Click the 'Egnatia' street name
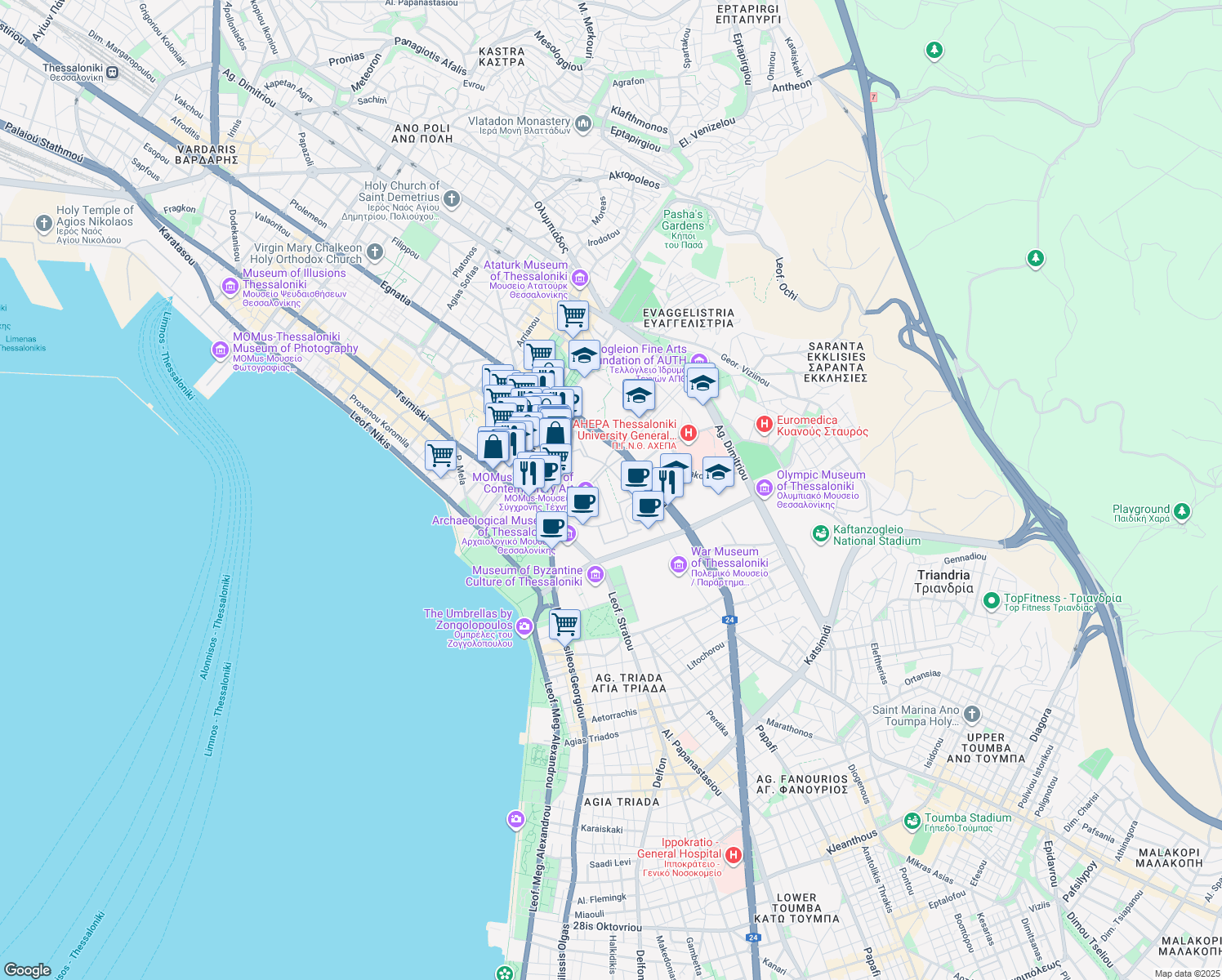Screen dimensions: 1222x980 (396, 293)
